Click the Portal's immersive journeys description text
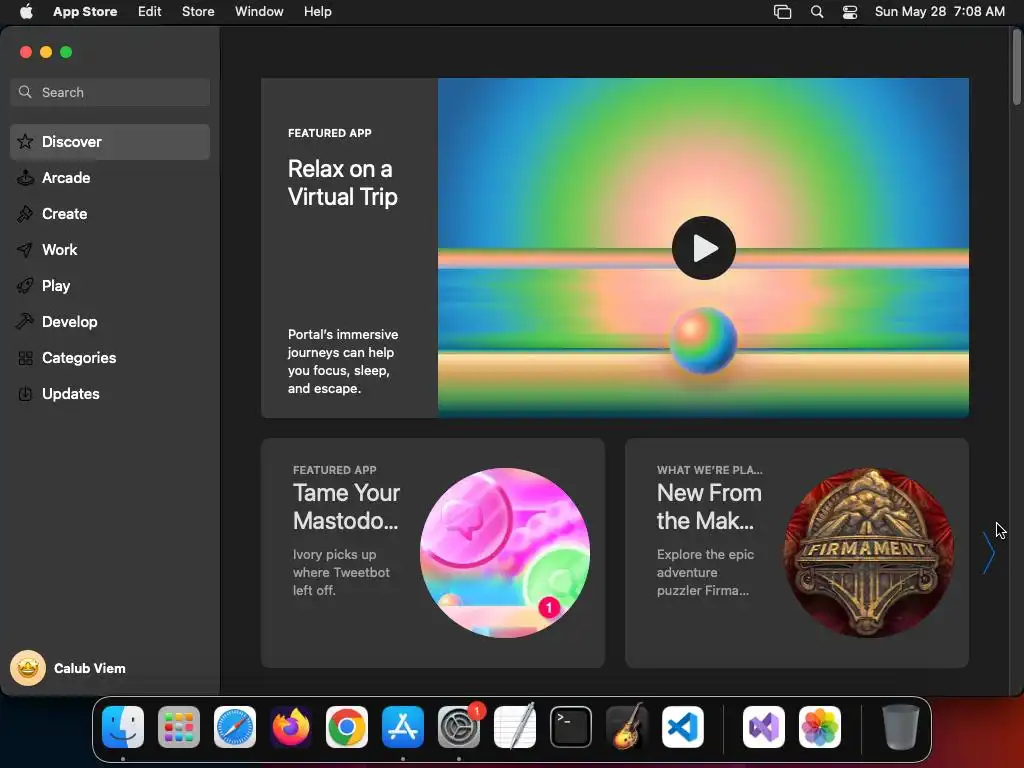This screenshot has width=1024, height=768. [x=343, y=361]
